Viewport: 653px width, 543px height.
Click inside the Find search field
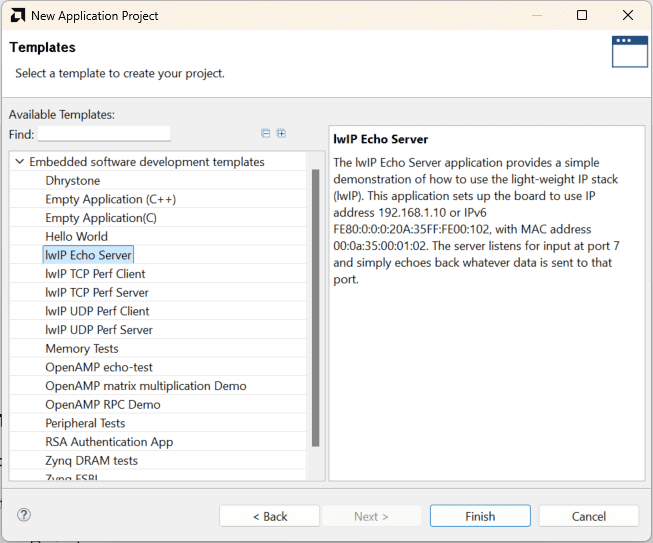pos(104,134)
